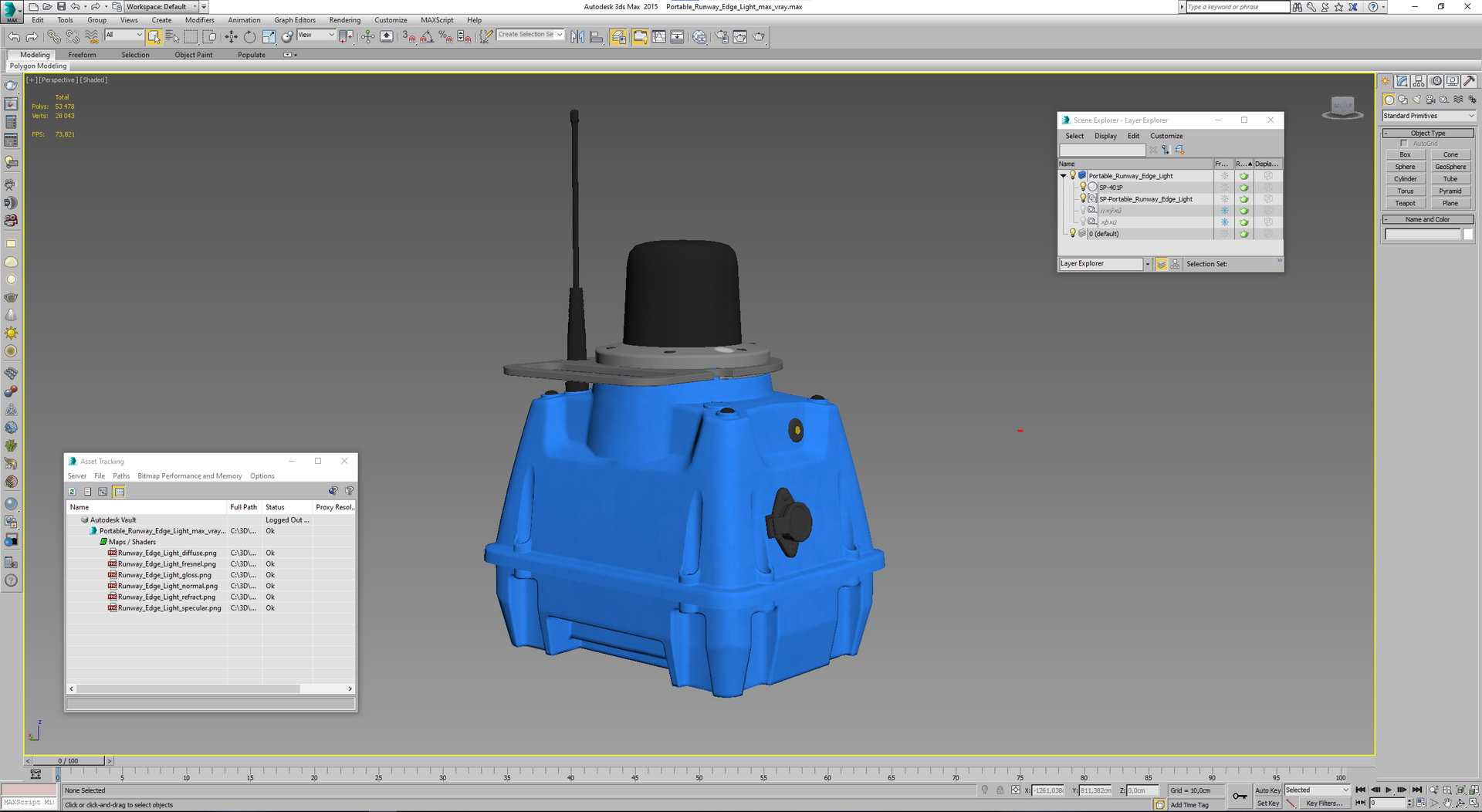Choose the Select and Uniform Scale tool
The width and height of the screenshot is (1482, 812).
click(268, 36)
